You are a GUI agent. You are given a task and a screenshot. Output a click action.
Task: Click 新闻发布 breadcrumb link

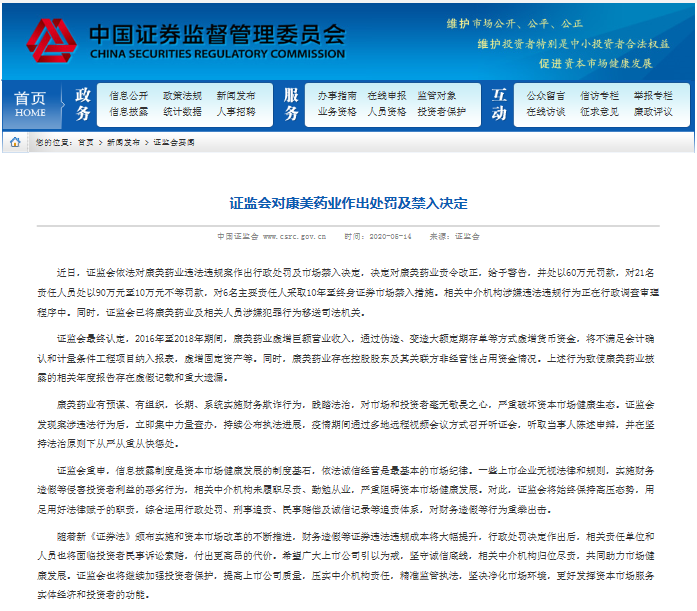click(123, 142)
